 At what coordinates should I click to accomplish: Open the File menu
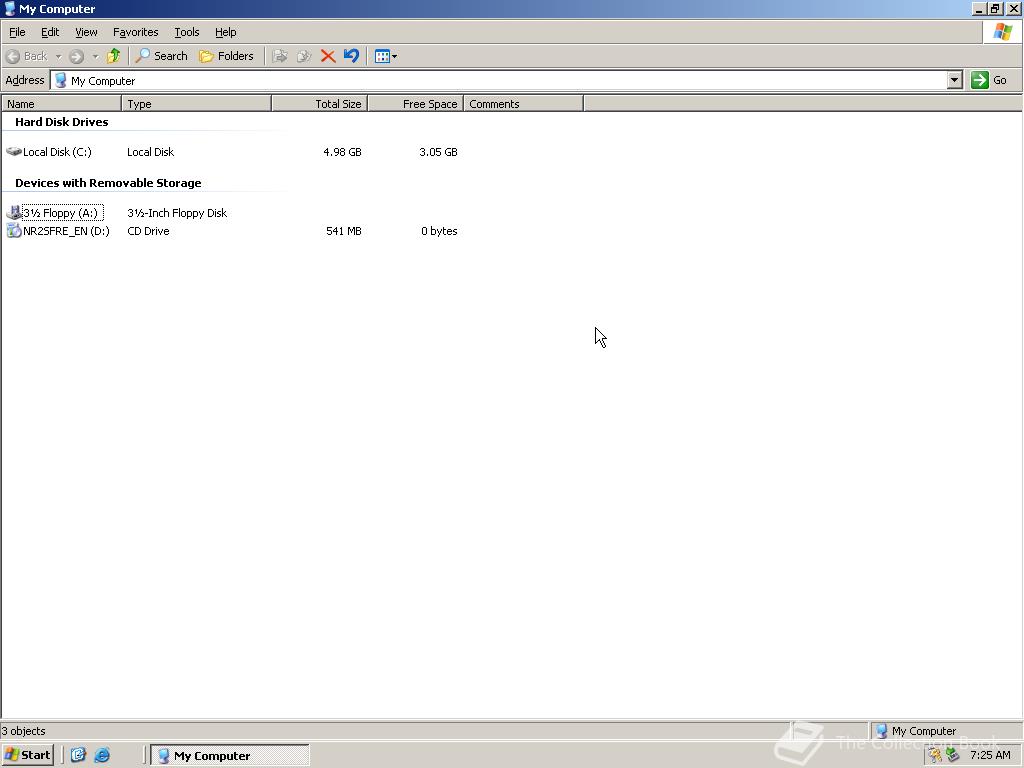(17, 32)
